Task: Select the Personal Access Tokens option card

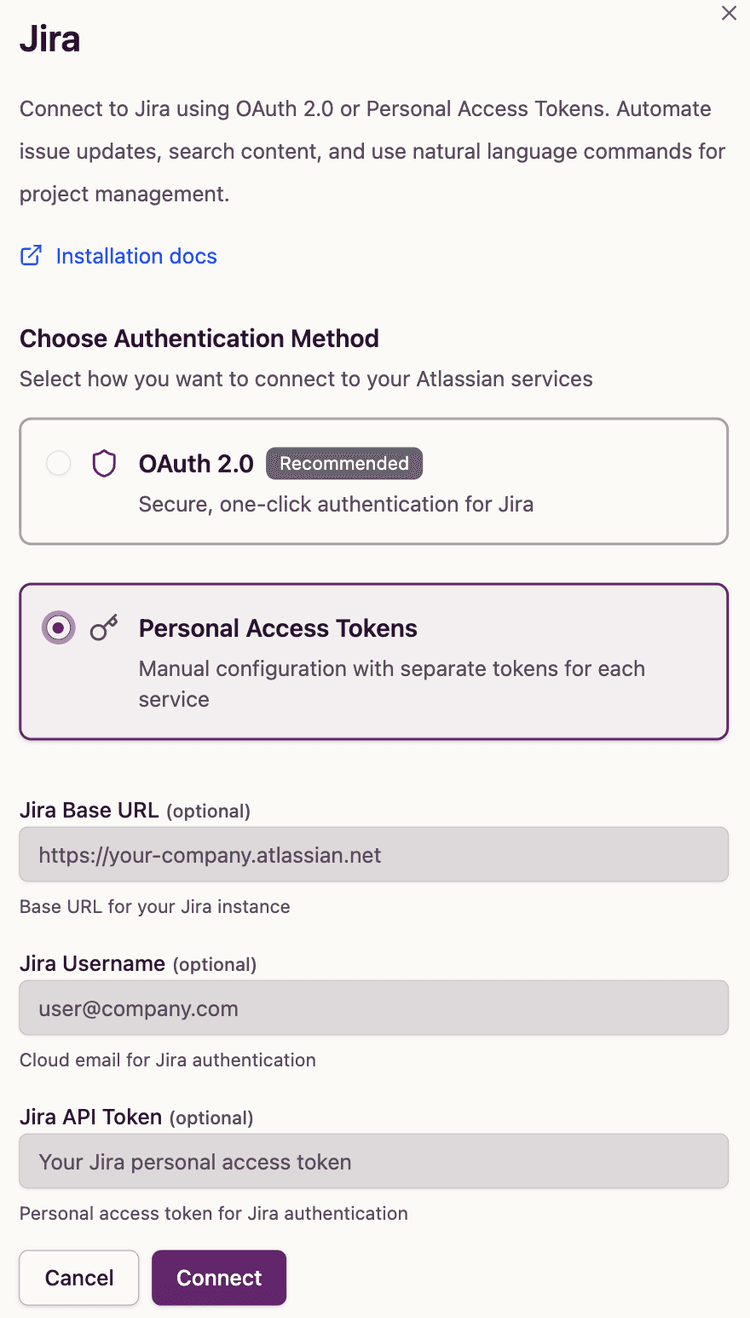Action: tap(373, 661)
